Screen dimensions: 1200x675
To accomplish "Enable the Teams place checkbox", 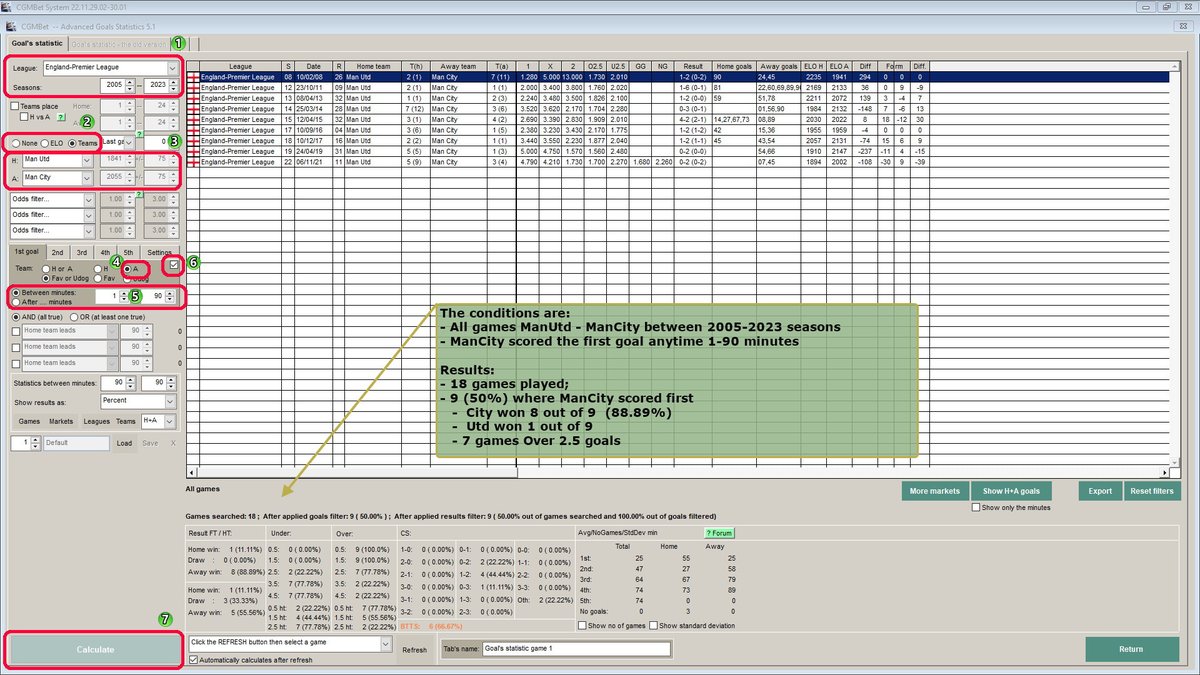I will [14, 105].
